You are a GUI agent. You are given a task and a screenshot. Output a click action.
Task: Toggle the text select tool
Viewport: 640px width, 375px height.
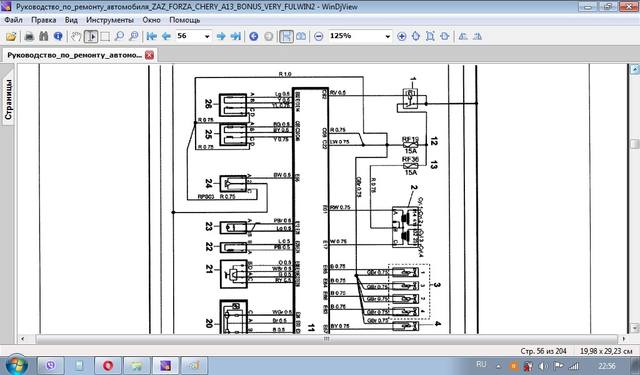coord(91,36)
